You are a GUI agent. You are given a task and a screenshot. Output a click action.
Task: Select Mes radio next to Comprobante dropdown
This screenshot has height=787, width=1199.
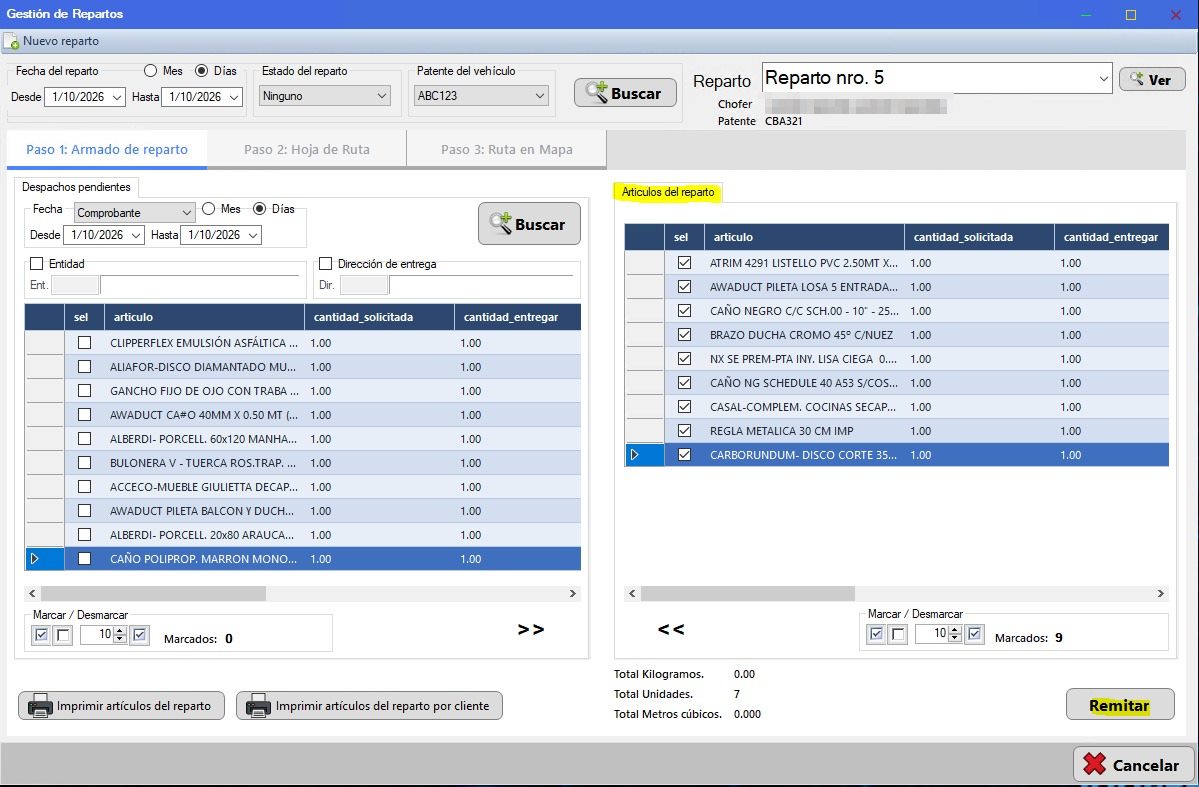tap(209, 209)
